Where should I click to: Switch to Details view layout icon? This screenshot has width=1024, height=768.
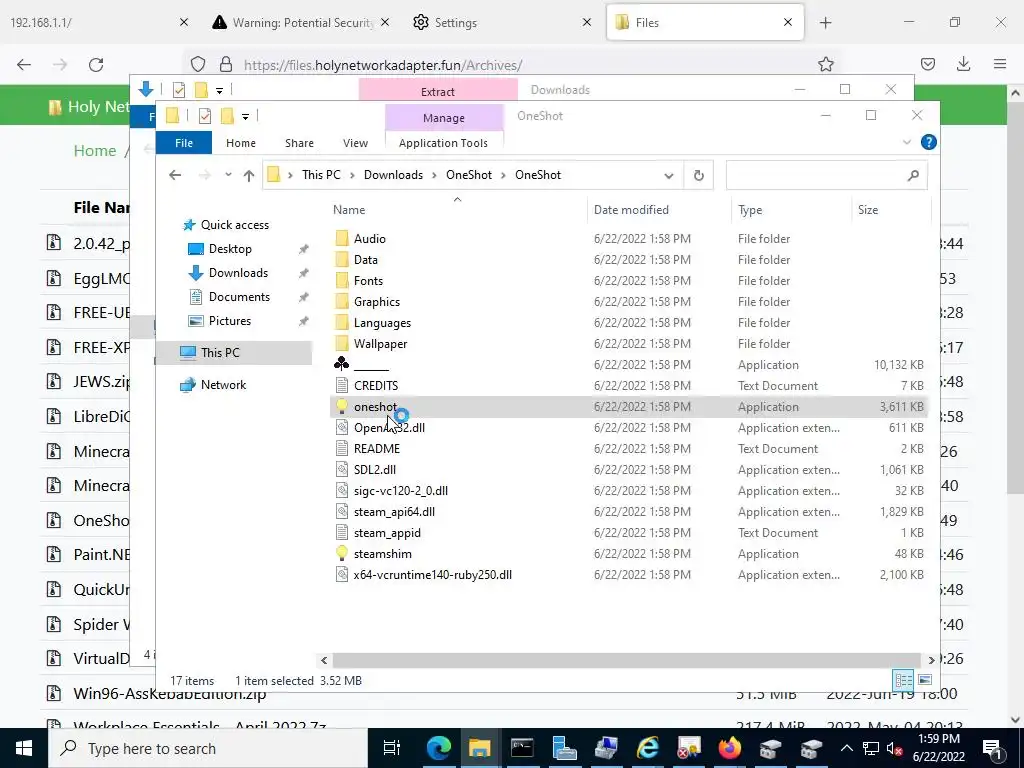pos(903,680)
